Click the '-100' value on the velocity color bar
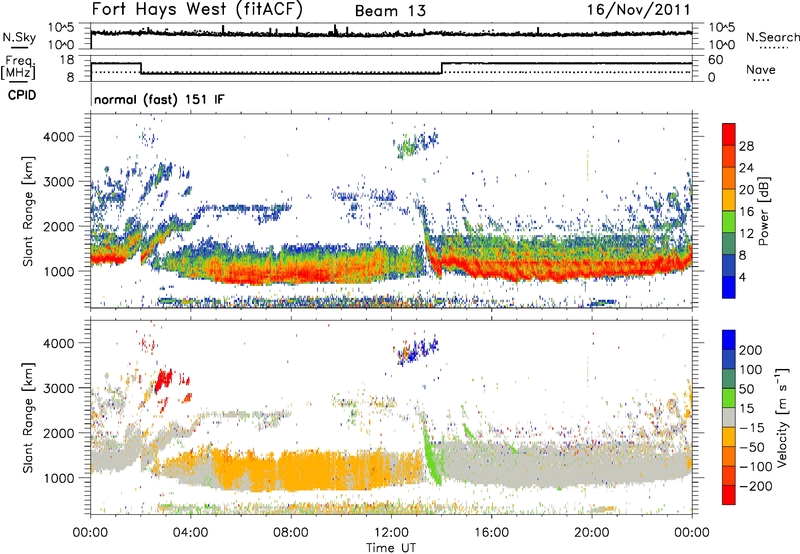Viewport: 800px width, 554px height. click(756, 467)
